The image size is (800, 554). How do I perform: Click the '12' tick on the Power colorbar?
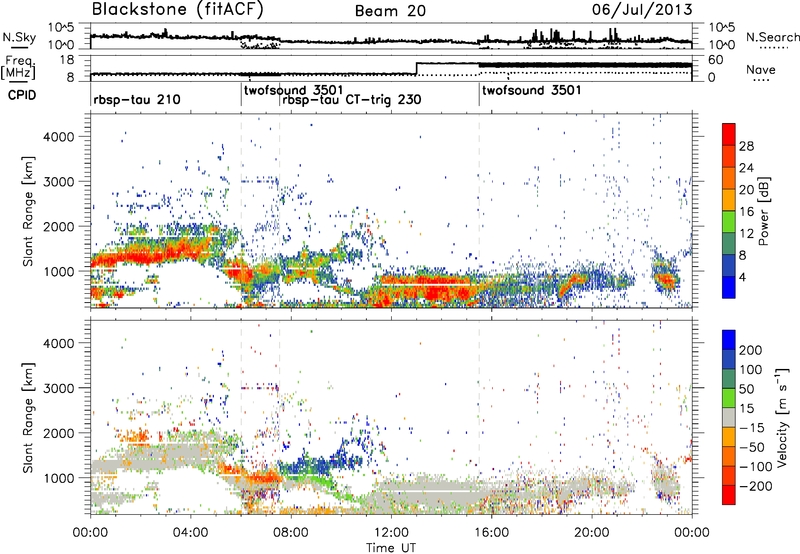(x=746, y=234)
